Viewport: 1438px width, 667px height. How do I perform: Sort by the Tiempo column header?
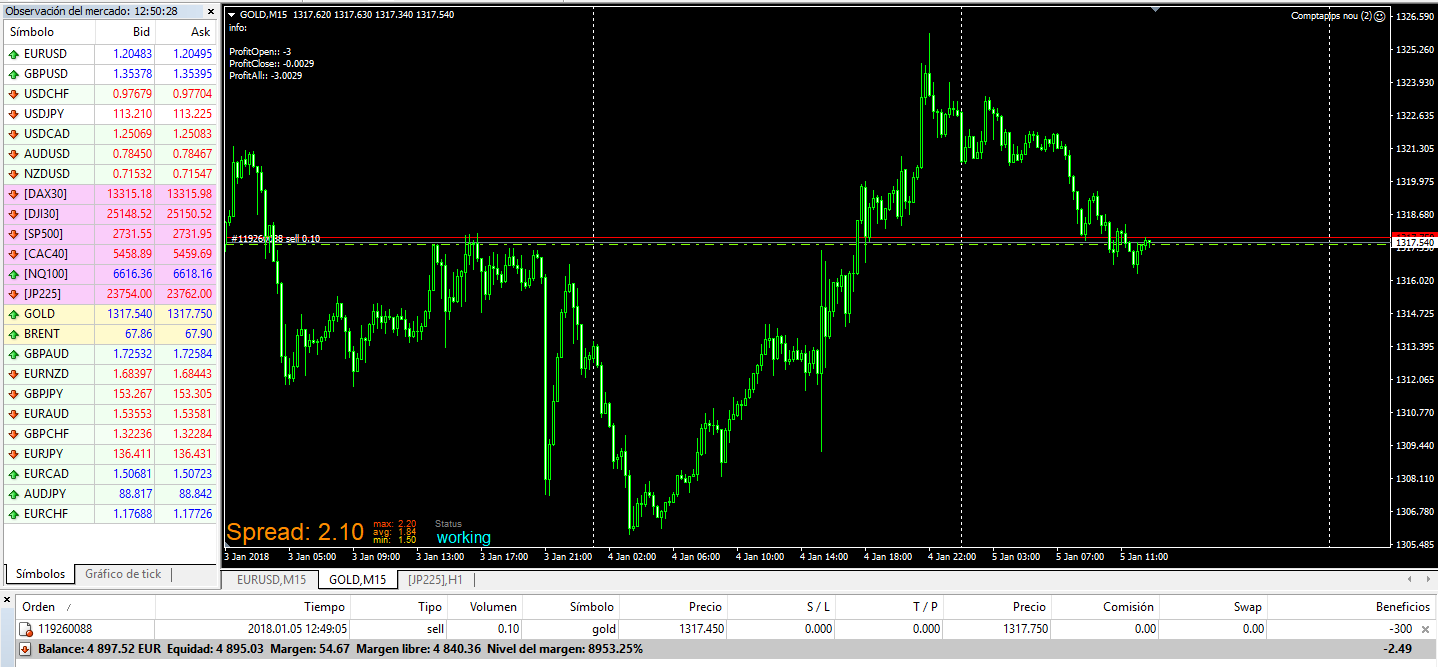tap(325, 607)
